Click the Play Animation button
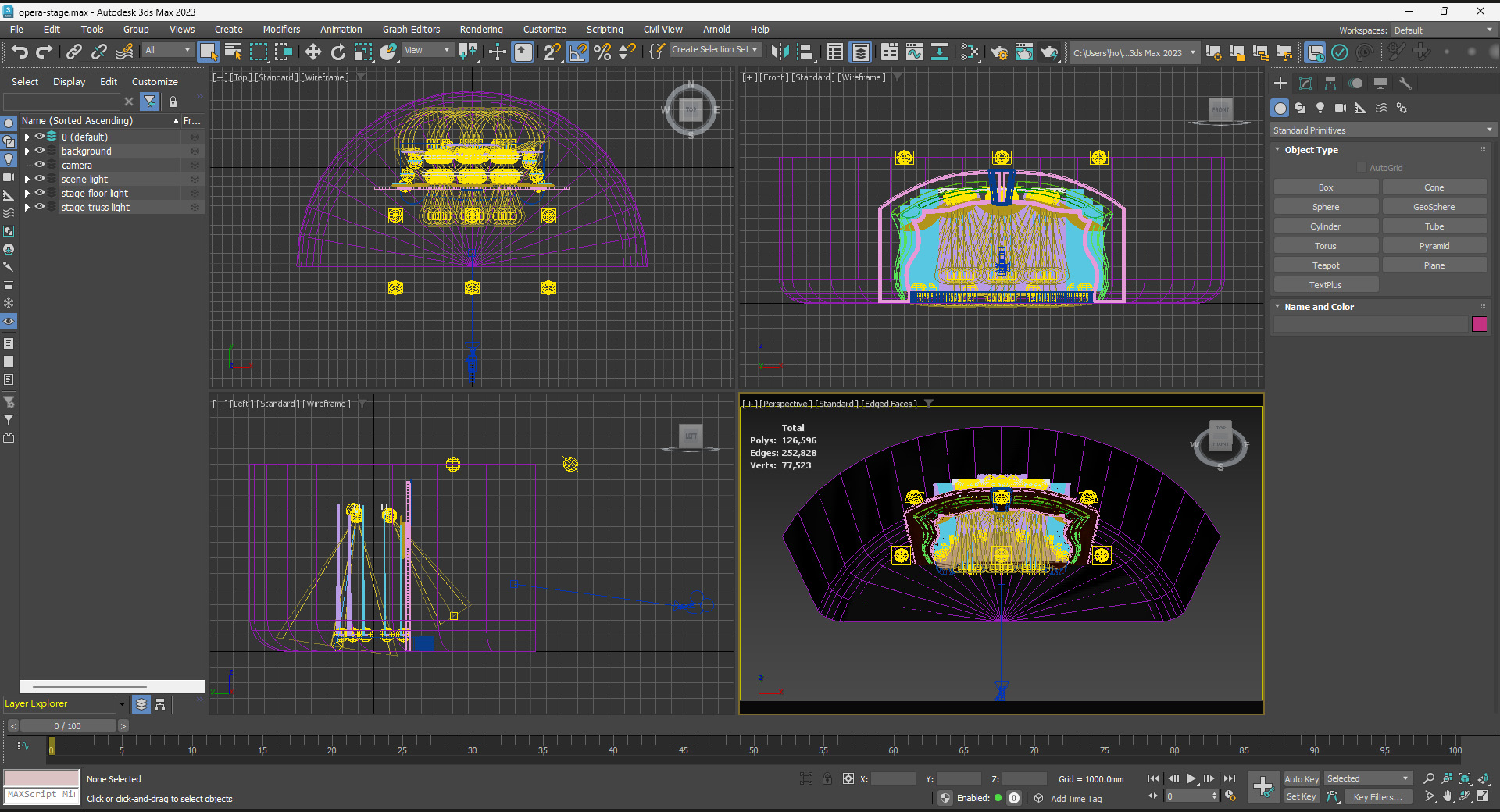 tap(1191, 778)
